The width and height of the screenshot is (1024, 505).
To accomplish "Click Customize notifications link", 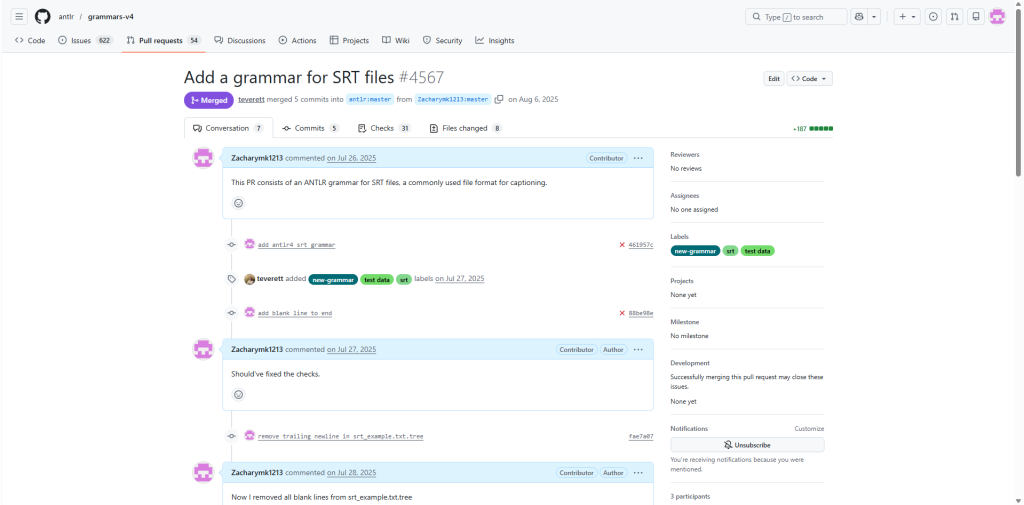I will (x=809, y=429).
